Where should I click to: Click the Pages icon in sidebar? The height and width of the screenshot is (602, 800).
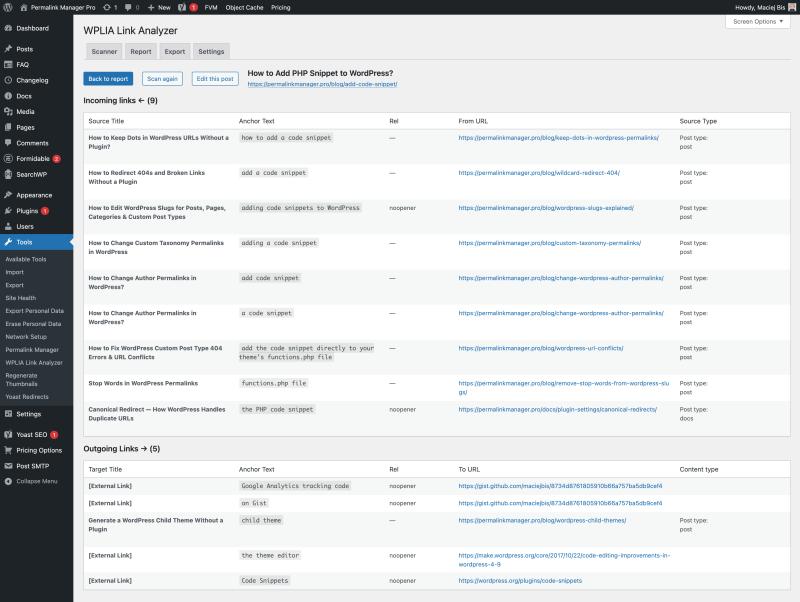(x=8, y=127)
